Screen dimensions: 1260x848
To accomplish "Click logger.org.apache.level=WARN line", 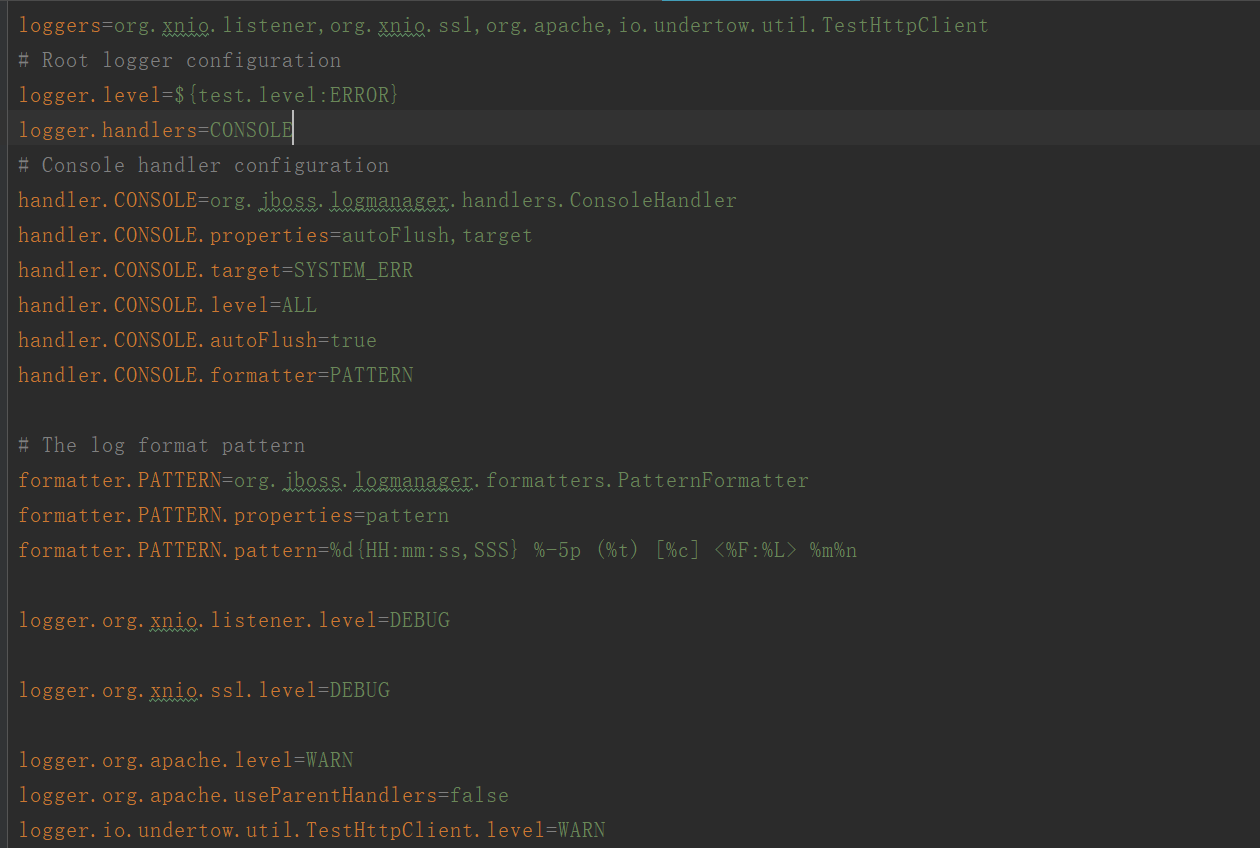I will coord(186,760).
